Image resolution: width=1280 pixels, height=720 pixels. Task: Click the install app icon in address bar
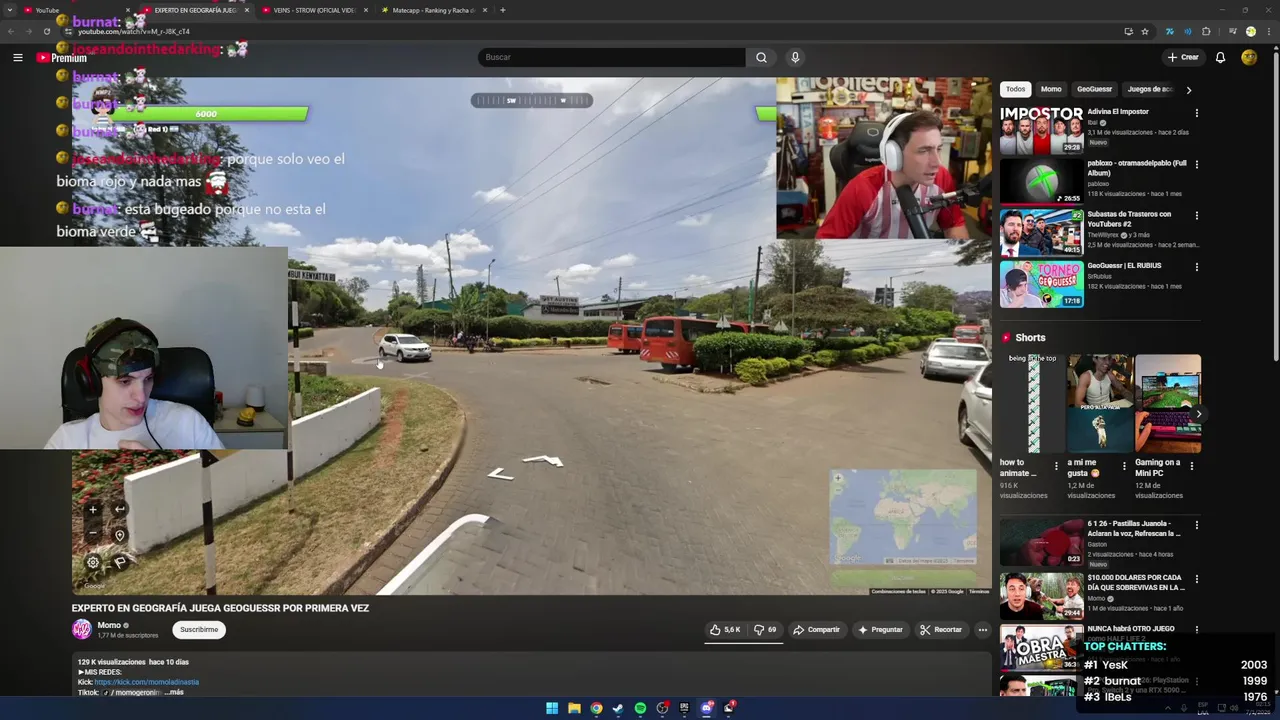tap(1128, 31)
